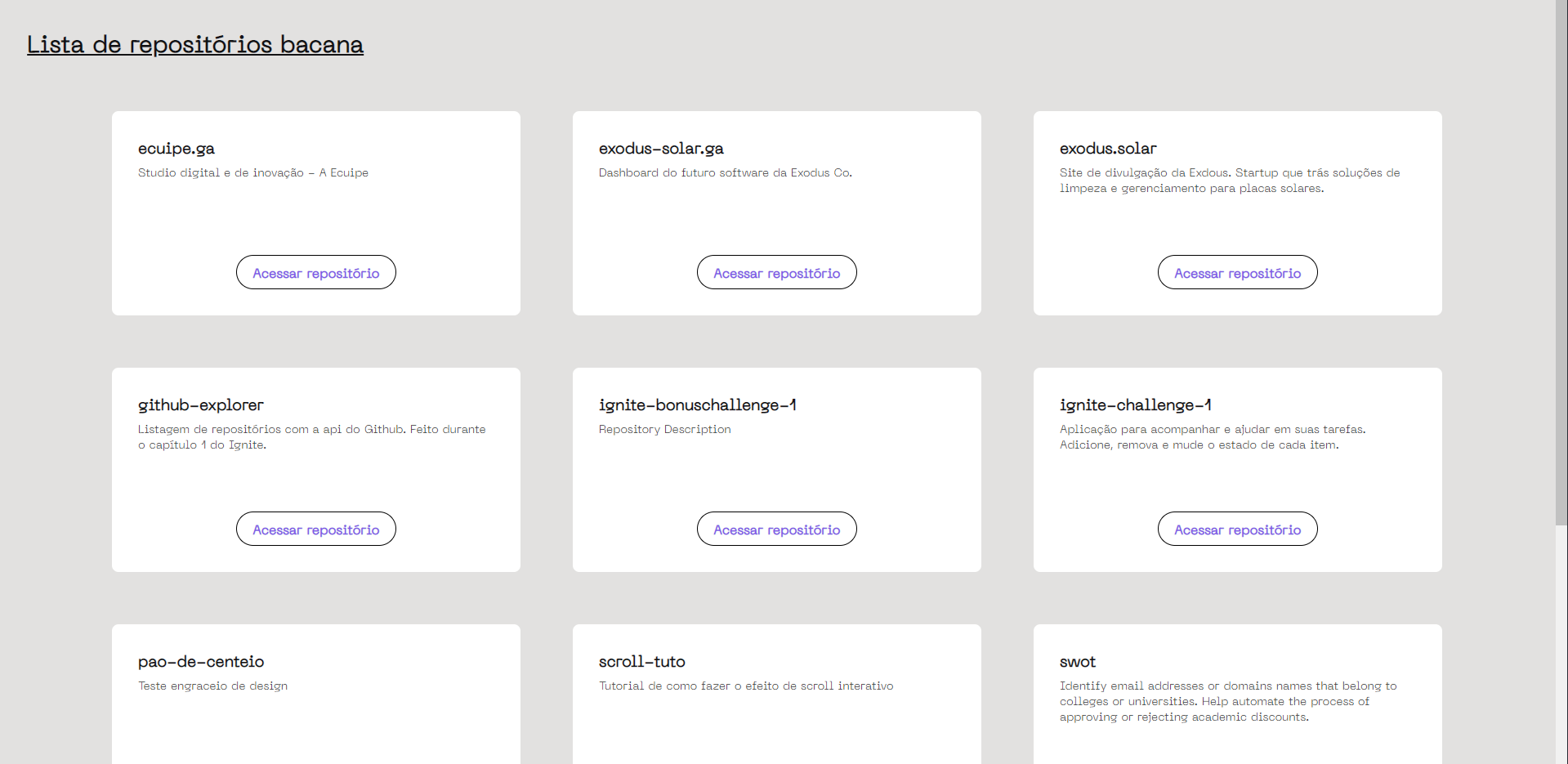Screen dimensions: 1568x764
Task: Open the exodus.solar Acessar repositório link
Action: 1238,272
